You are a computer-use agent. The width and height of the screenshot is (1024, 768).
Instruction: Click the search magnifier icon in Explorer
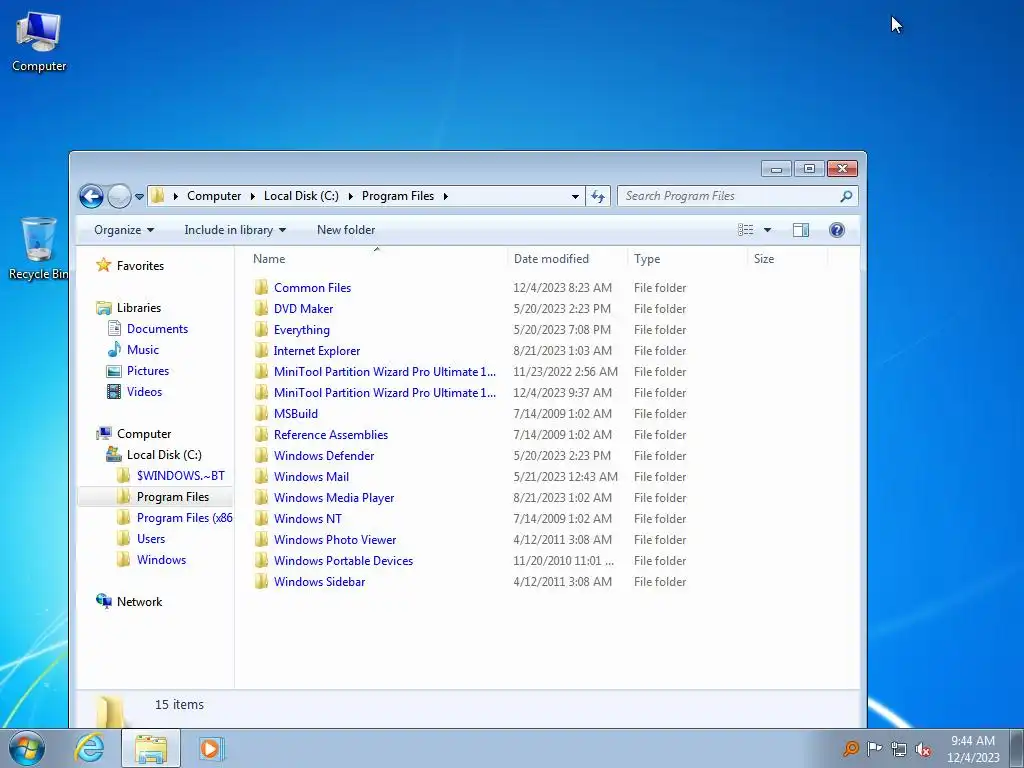pyautogui.click(x=846, y=196)
